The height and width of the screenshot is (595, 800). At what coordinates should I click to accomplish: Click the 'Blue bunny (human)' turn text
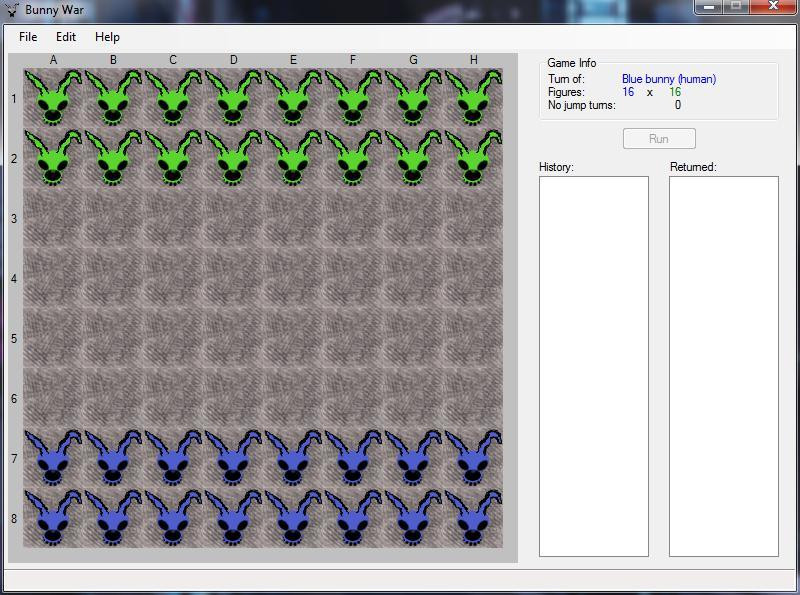tap(669, 79)
